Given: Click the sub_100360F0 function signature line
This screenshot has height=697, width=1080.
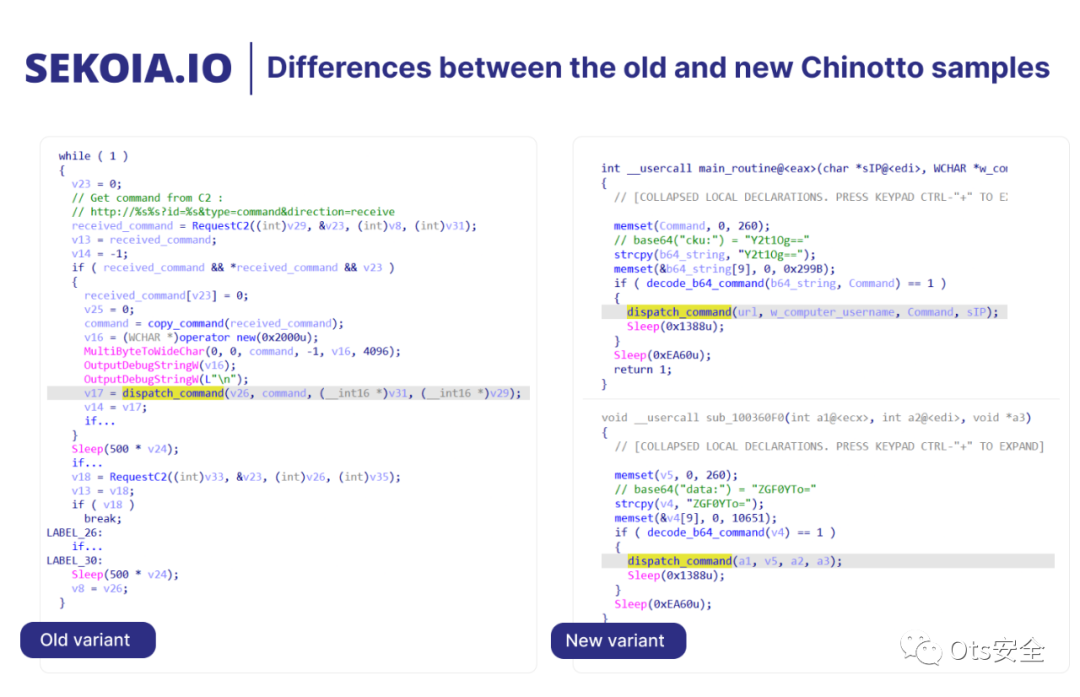Looking at the screenshot, I should (816, 417).
